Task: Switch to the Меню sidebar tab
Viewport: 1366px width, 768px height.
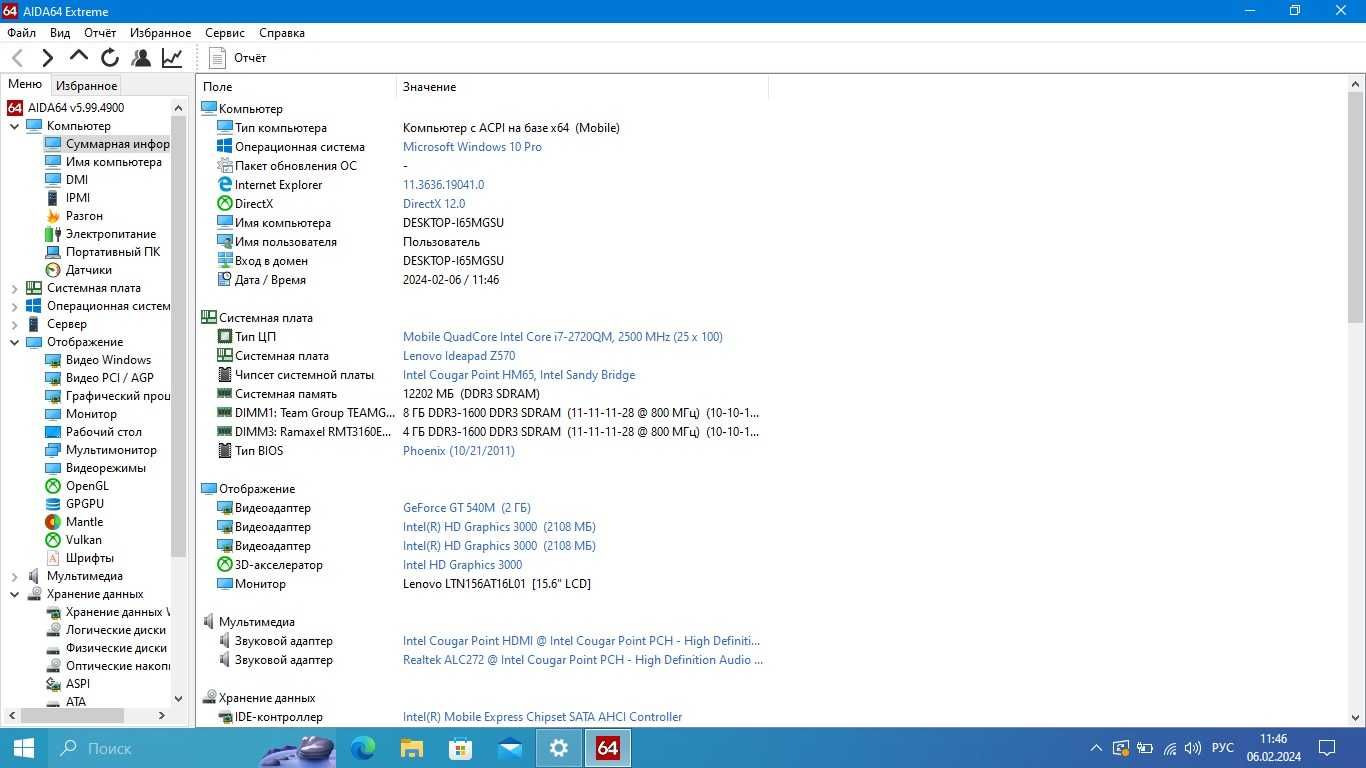Action: pyautogui.click(x=25, y=84)
